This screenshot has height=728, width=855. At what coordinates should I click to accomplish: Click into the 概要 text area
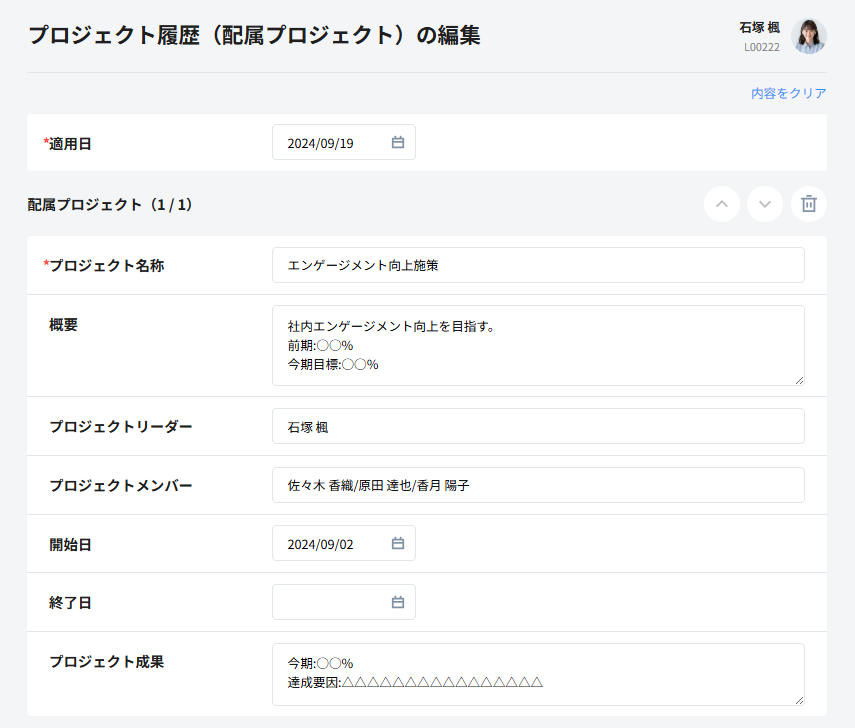tap(538, 345)
